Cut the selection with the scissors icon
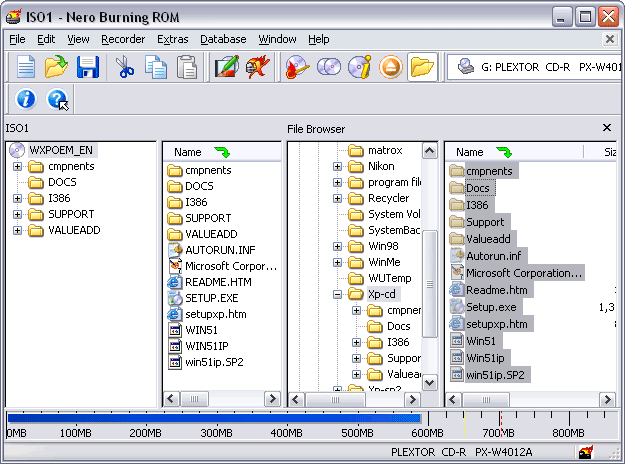The height and width of the screenshot is (464, 625). coord(125,67)
